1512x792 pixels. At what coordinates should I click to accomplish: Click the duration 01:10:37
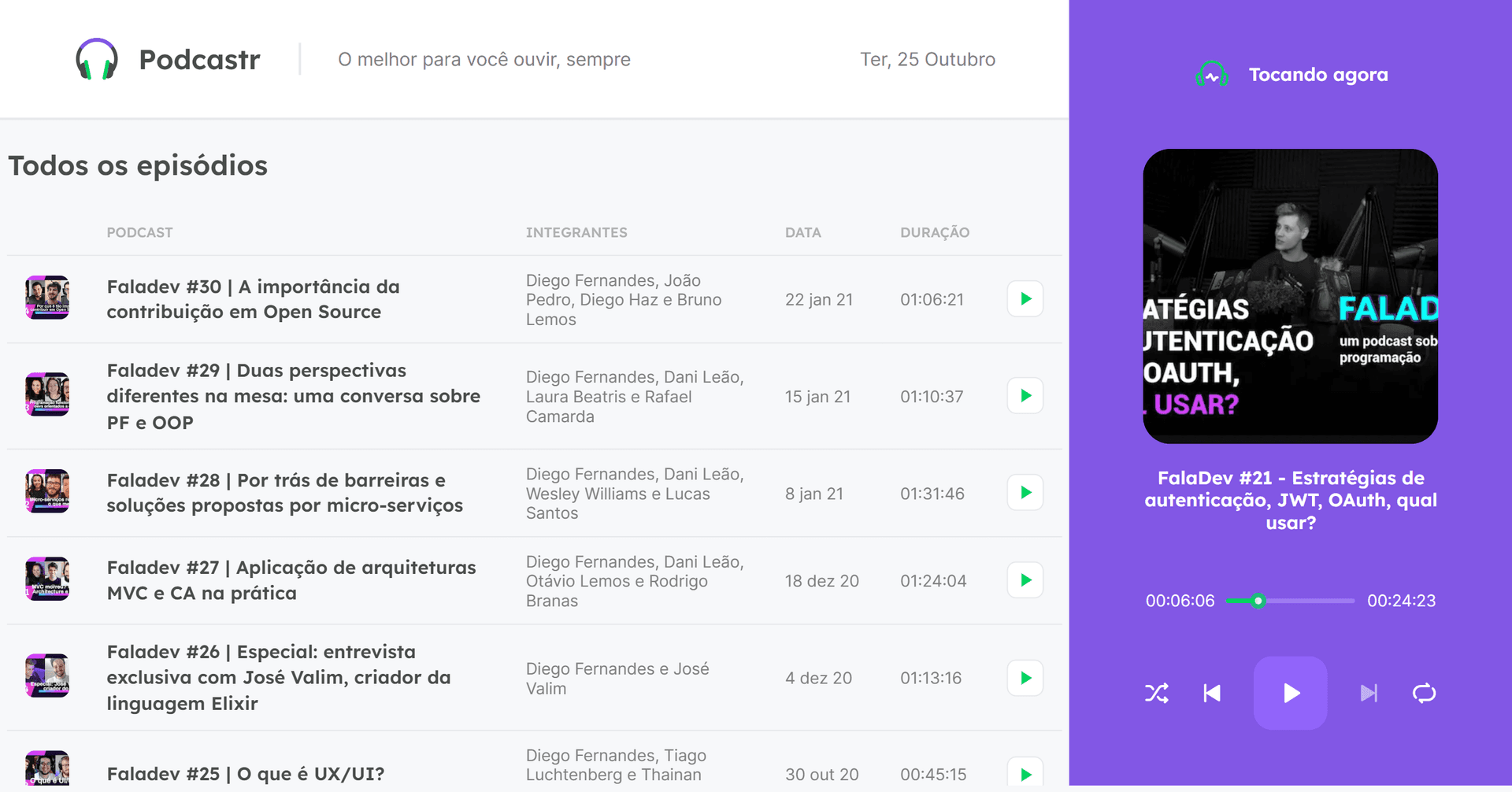[x=932, y=397]
